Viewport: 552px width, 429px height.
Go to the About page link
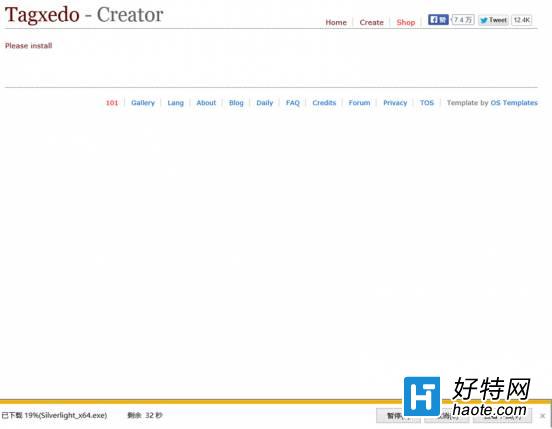click(206, 103)
